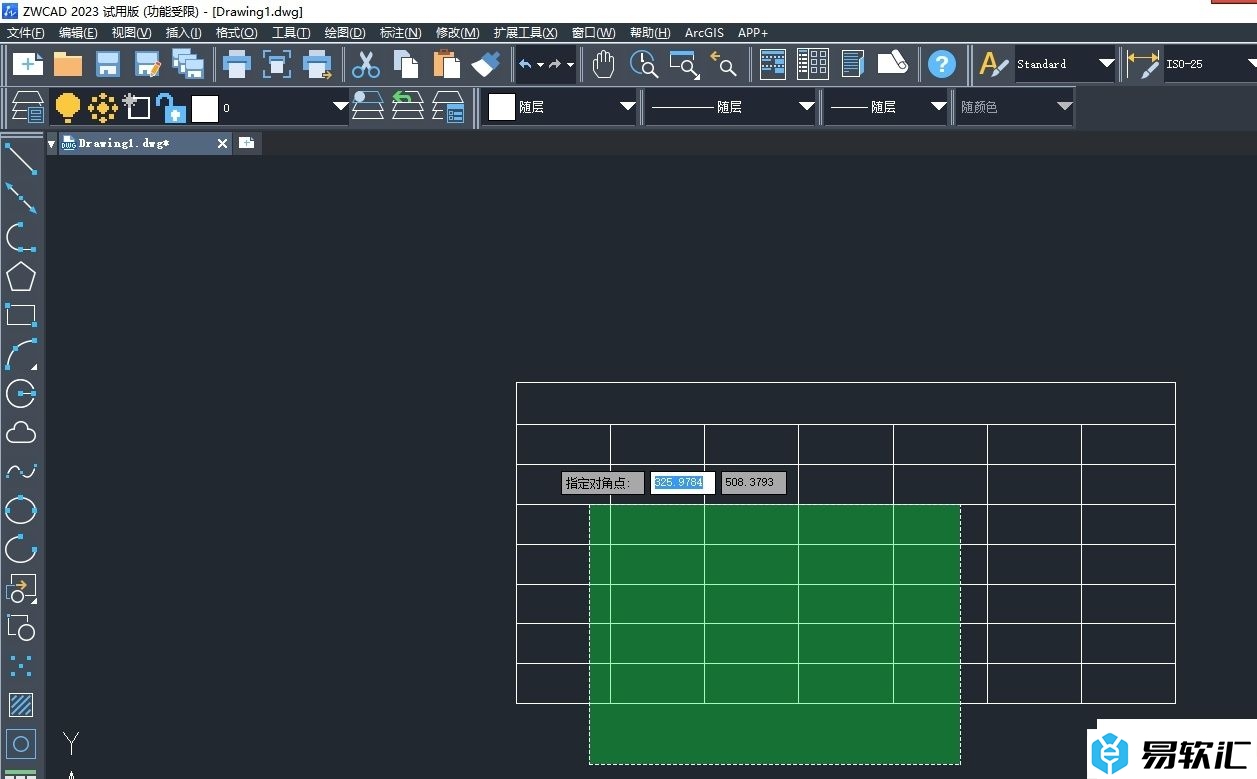Paste from clipboard icon
This screenshot has height=779, width=1257.
point(446,65)
